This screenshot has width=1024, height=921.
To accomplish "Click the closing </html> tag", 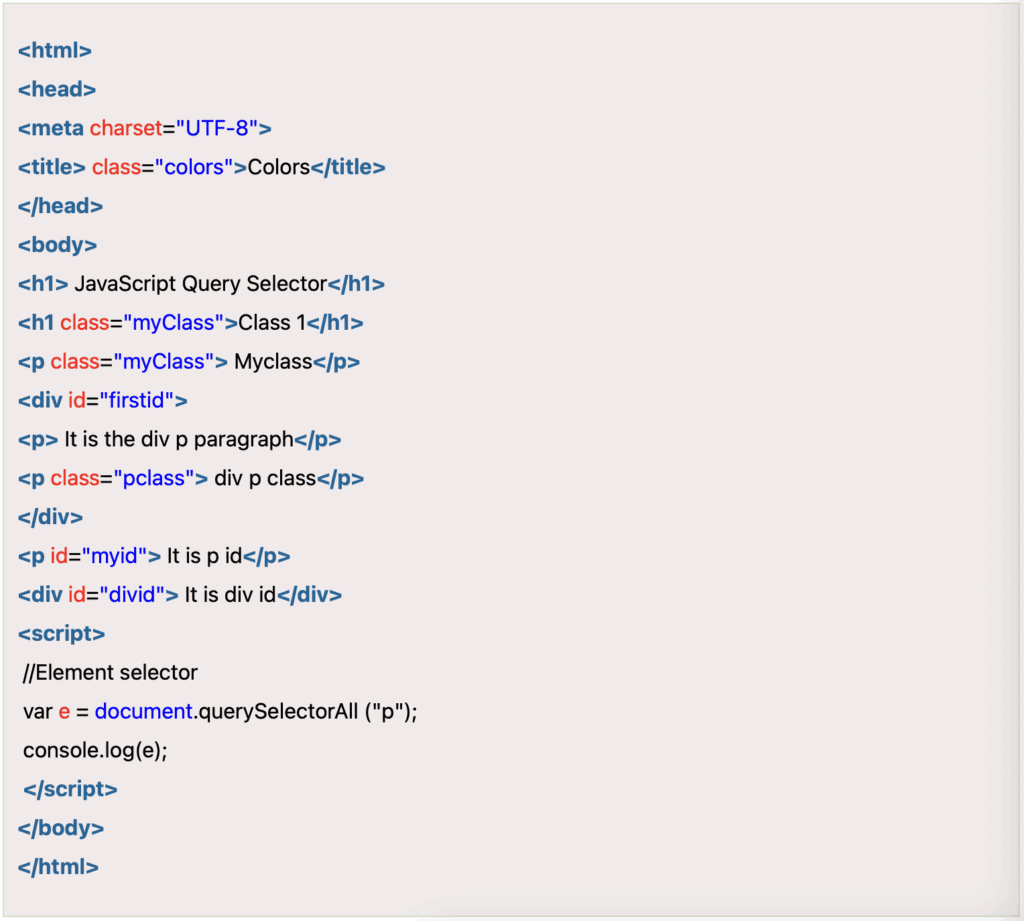I will pos(58,868).
